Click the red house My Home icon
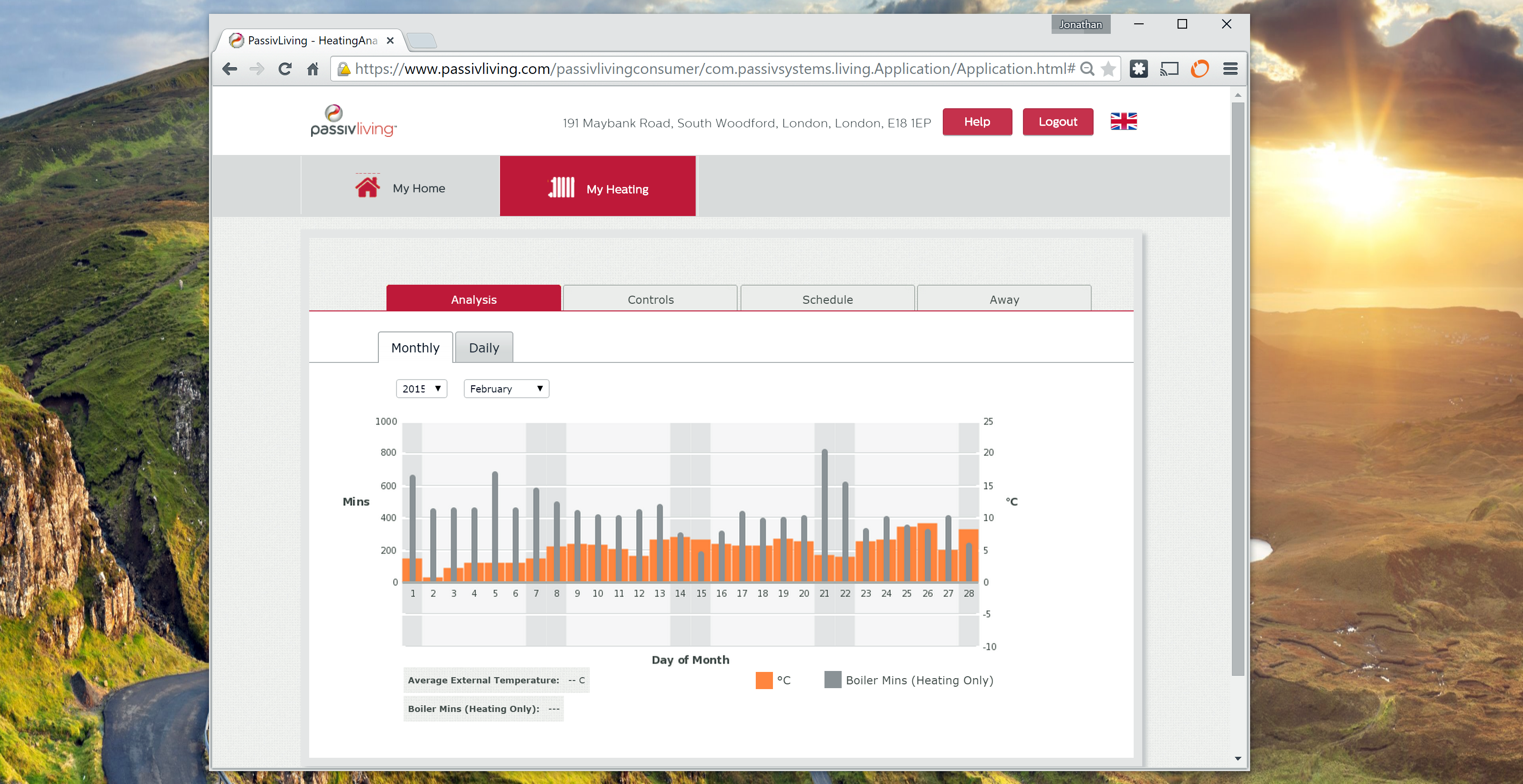Screen dimensions: 1523x784 point(367,186)
